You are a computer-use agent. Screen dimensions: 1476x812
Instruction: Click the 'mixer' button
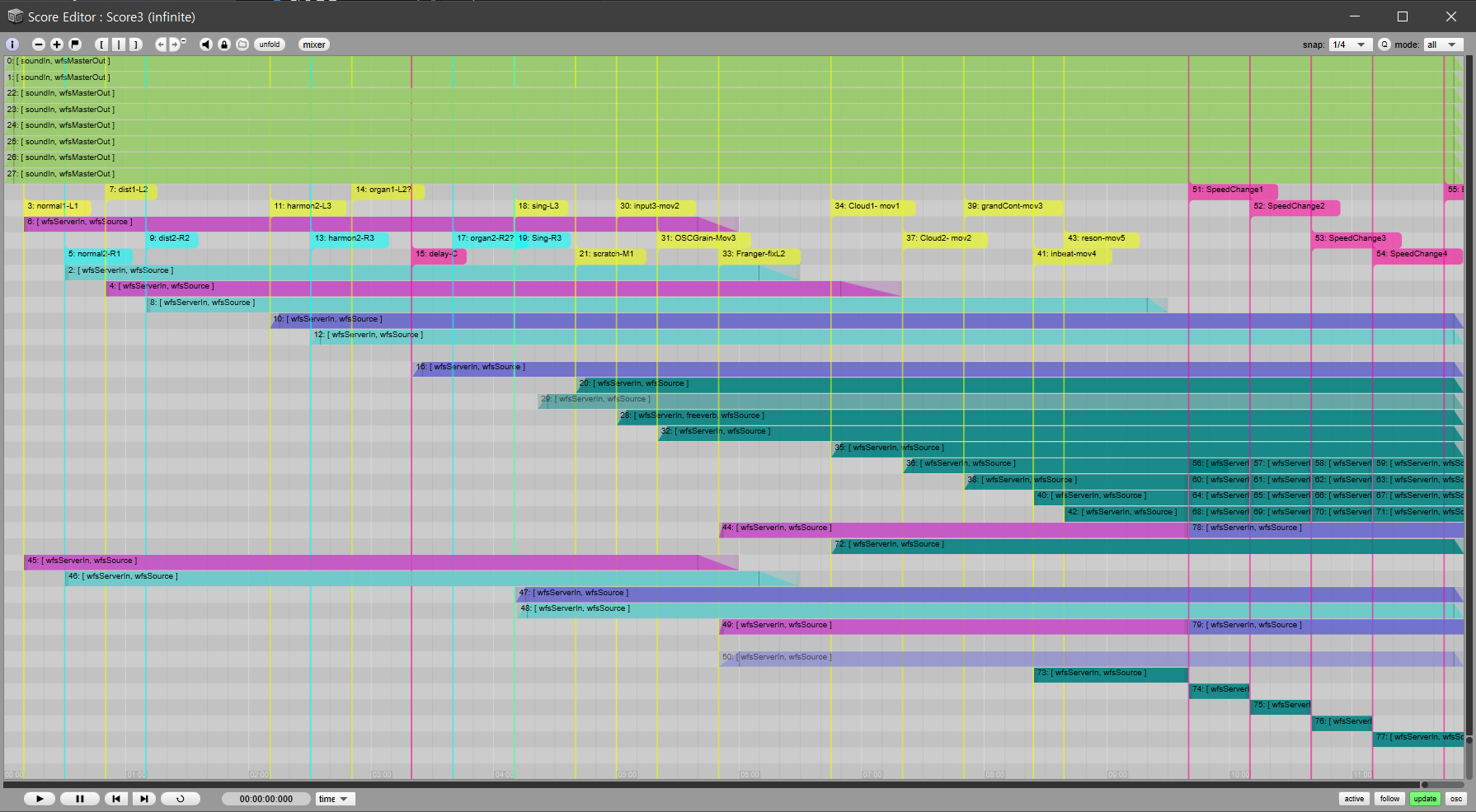click(x=314, y=45)
